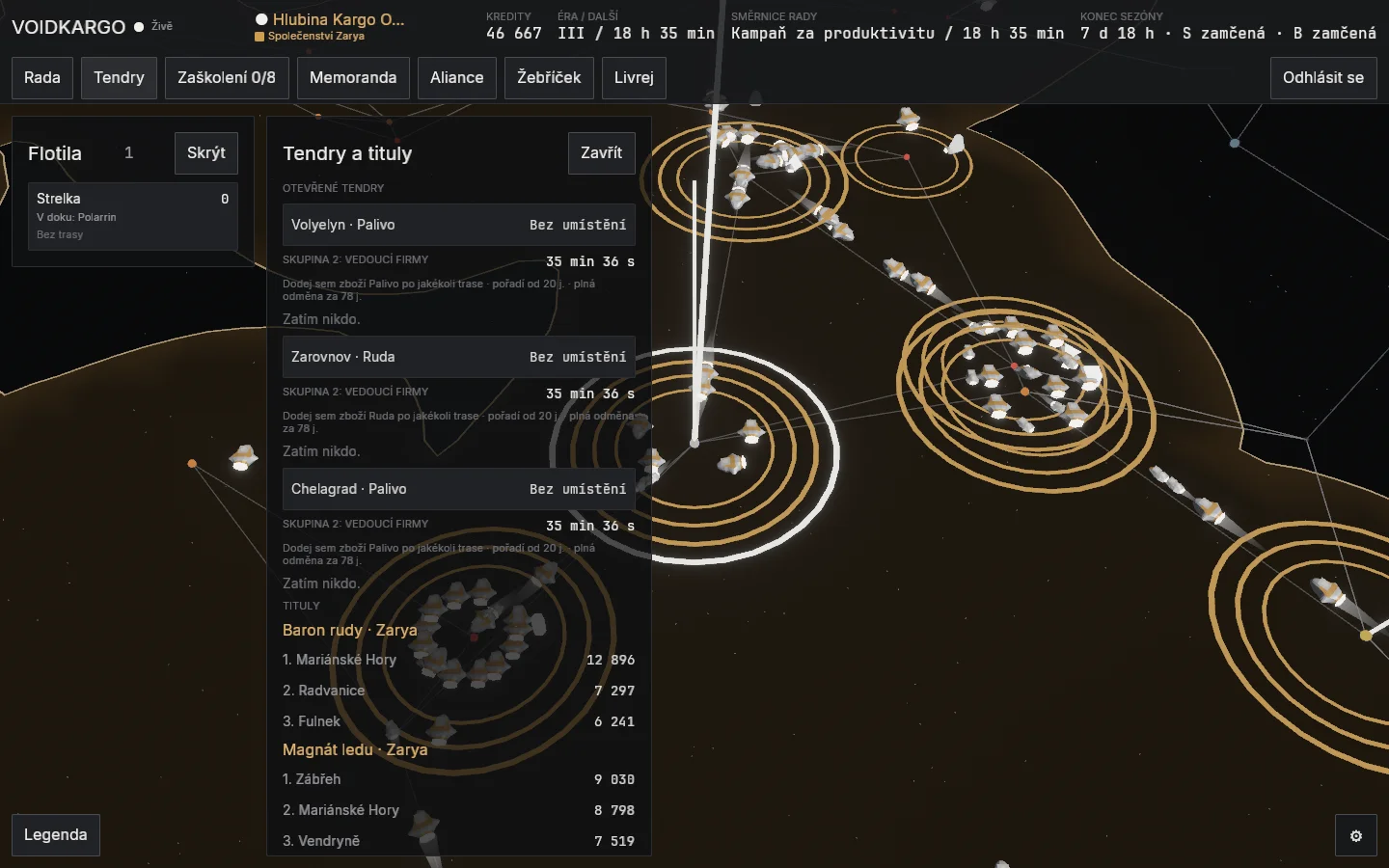Click the orange Společenství Zarya square icon
Viewport: 1389px width, 868px height.
click(259, 37)
